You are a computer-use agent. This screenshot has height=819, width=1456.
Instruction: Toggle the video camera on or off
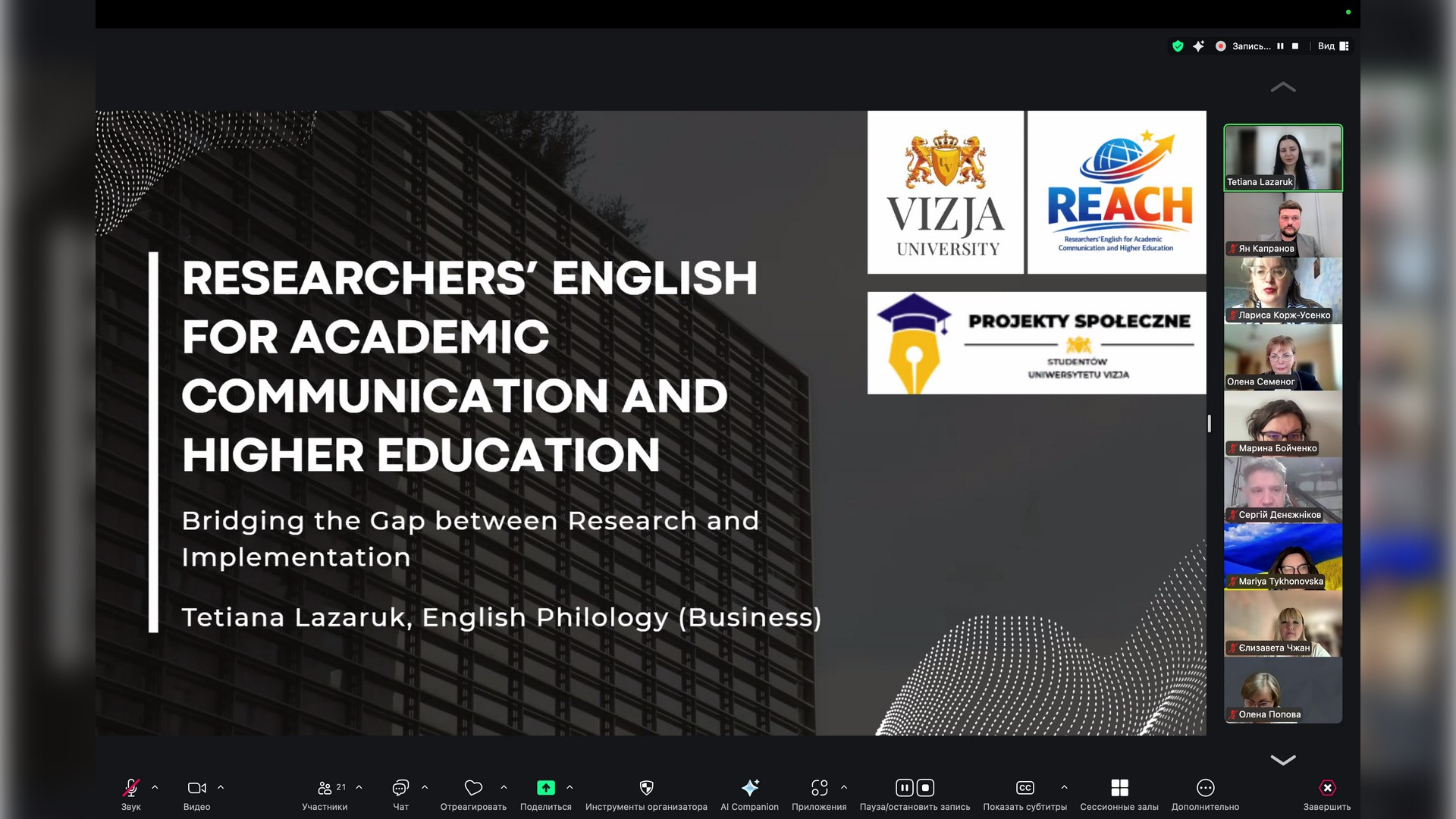(x=196, y=788)
